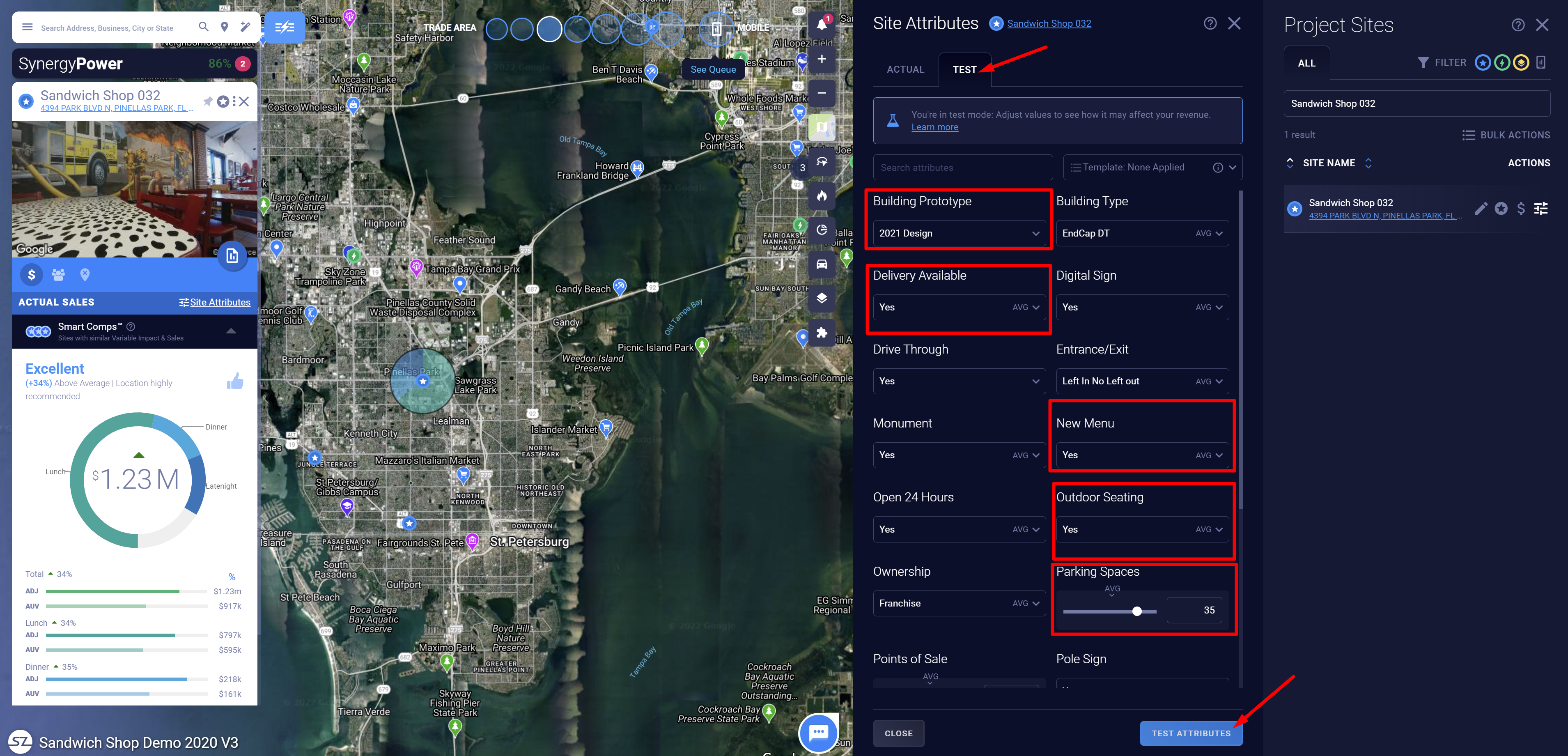This screenshot has width=1568, height=756.
Task: Close the Sandwich Shop 032 card
Action: pos(244,101)
